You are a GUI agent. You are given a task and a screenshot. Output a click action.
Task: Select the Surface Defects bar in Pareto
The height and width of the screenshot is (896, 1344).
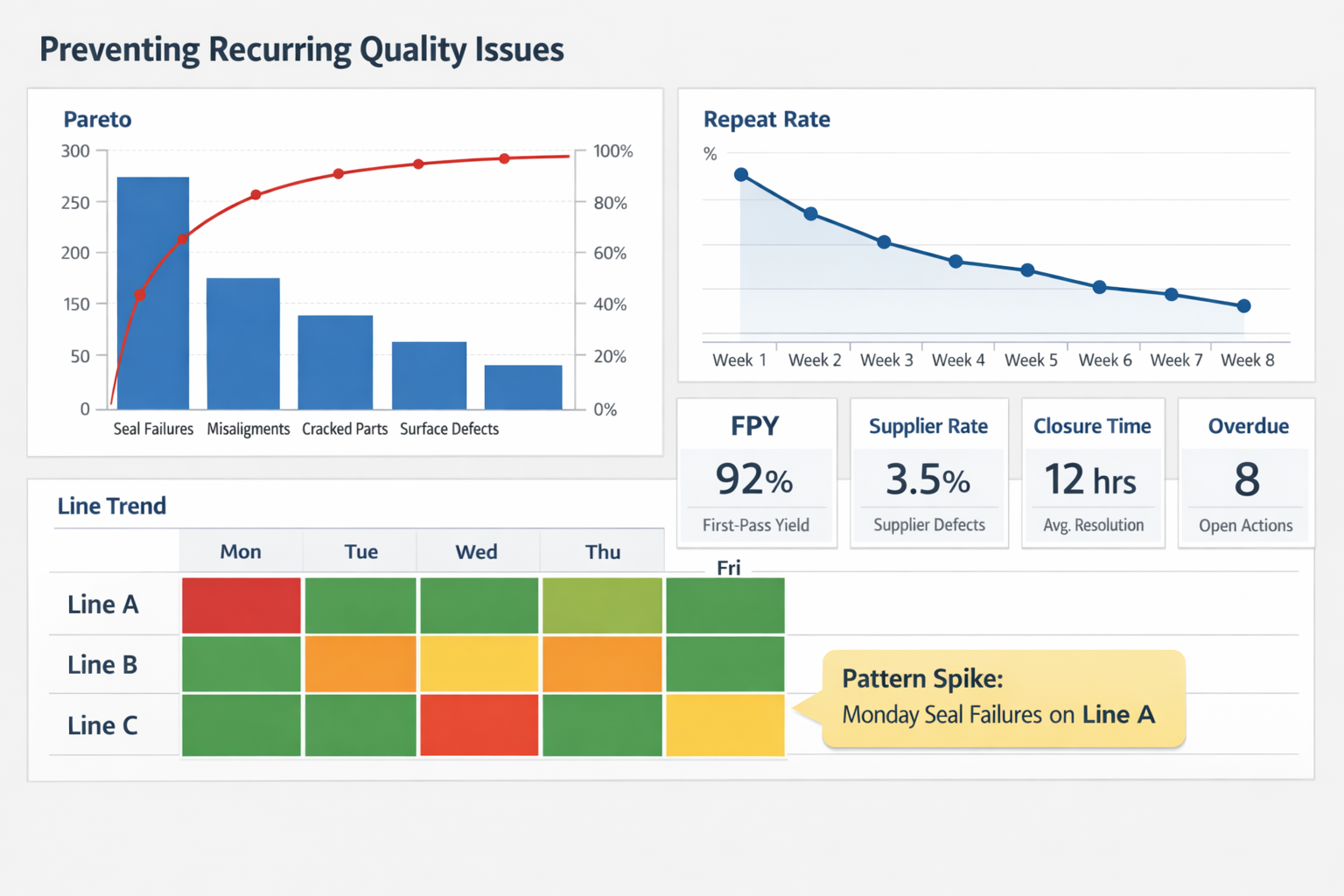pos(429,375)
